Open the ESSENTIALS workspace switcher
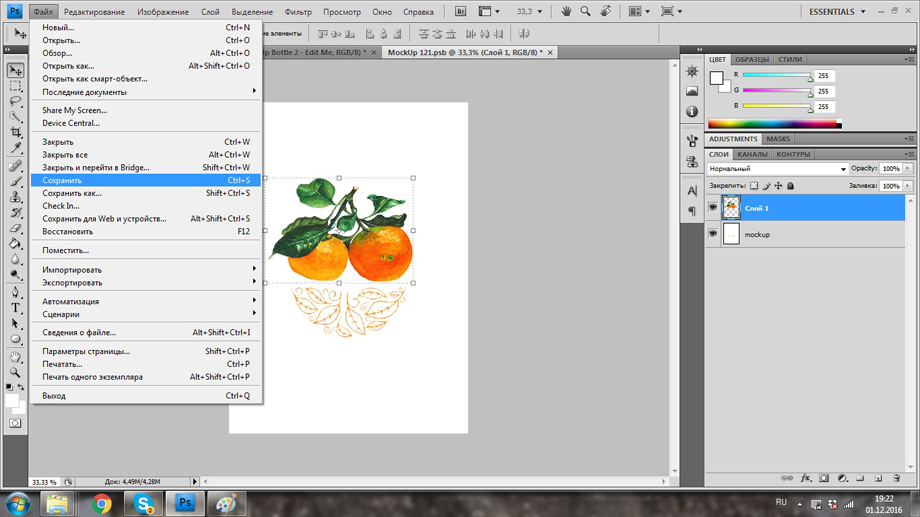The image size is (920, 517). pyautogui.click(x=837, y=12)
